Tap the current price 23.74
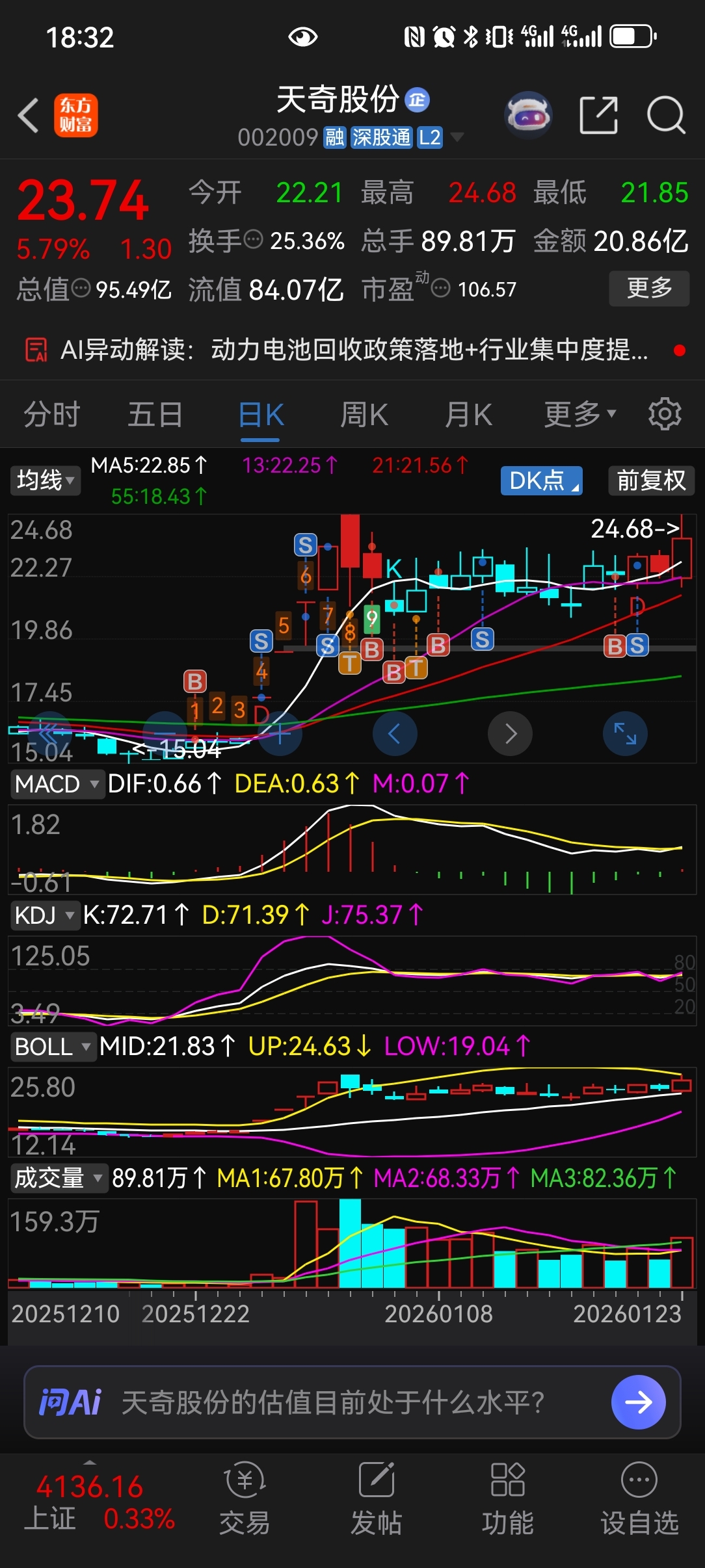Screen dimensions: 705x1568 [83, 200]
